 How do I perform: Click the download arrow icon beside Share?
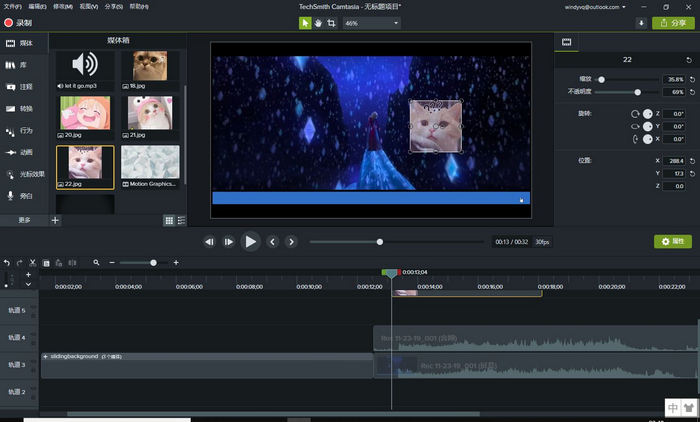click(641, 23)
